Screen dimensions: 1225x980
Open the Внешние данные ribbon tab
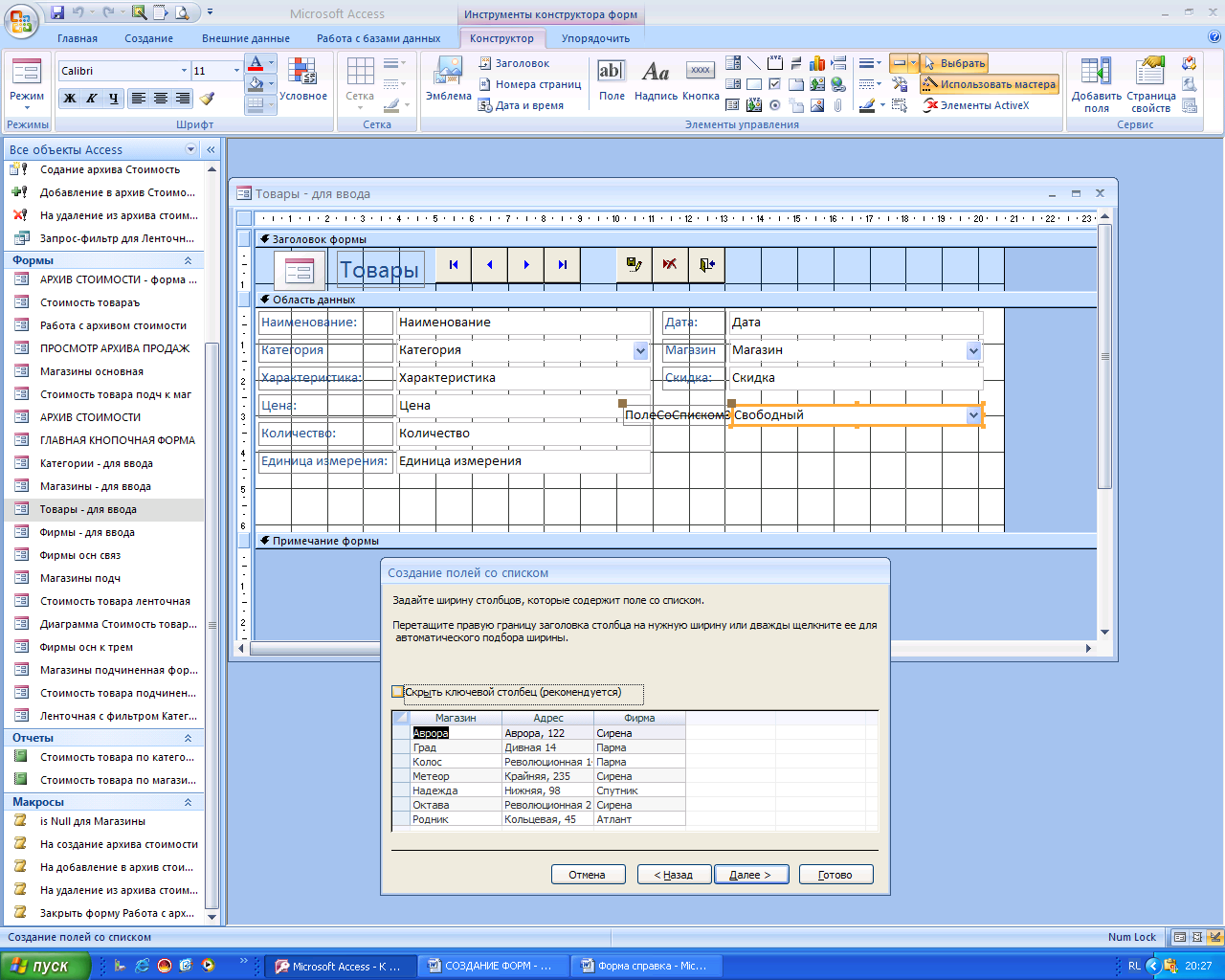pyautogui.click(x=246, y=38)
